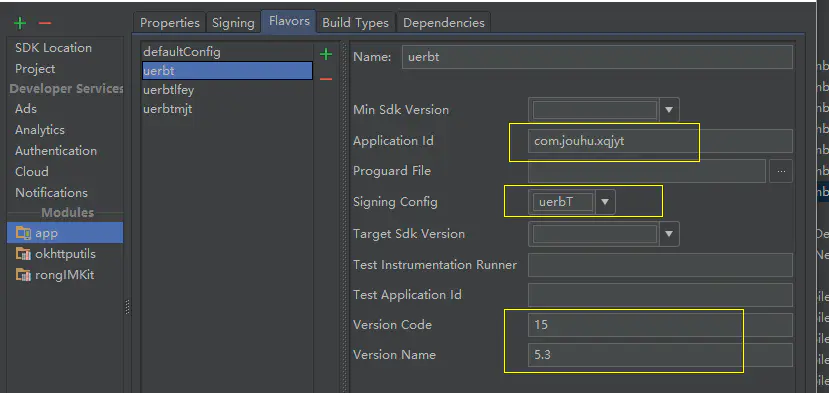Click the Application Id field
Image resolution: width=829 pixels, height=393 pixels.
pos(660,141)
